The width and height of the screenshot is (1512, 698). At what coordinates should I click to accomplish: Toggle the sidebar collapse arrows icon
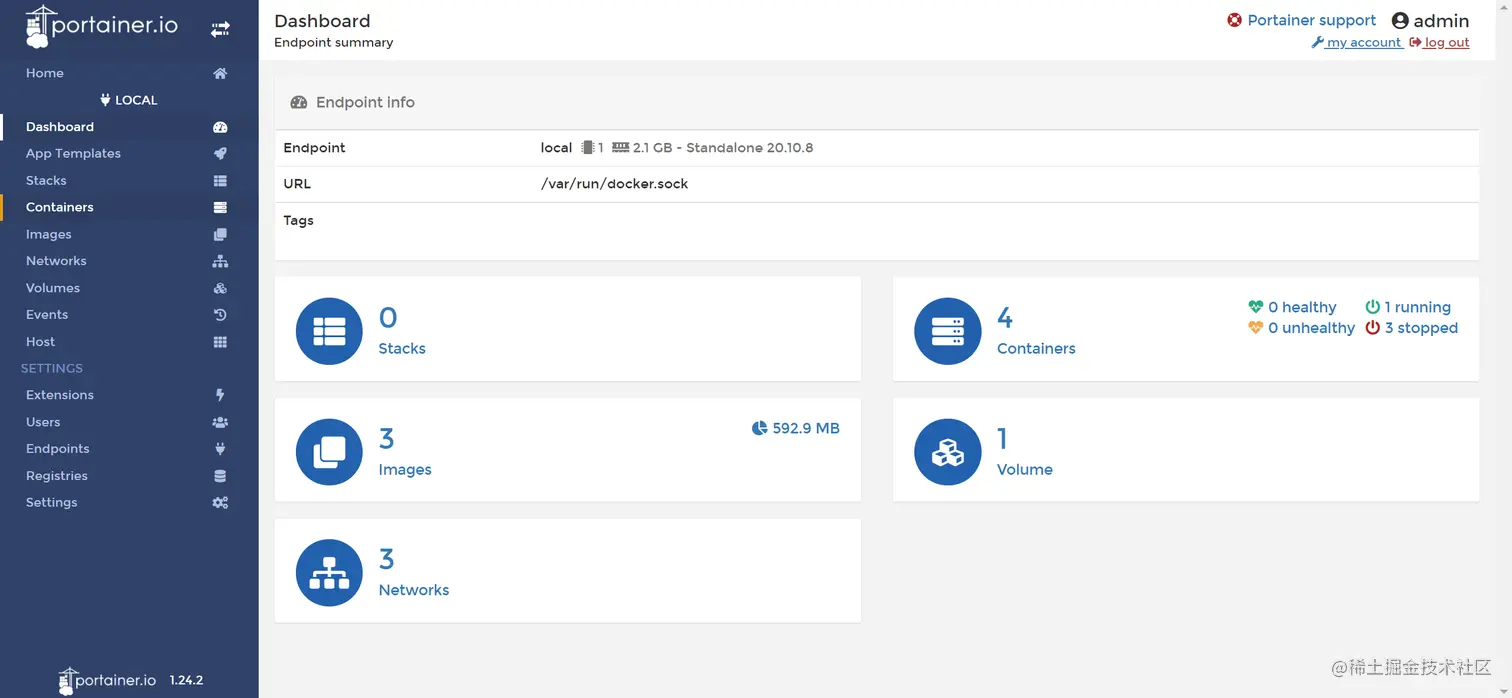click(x=220, y=30)
